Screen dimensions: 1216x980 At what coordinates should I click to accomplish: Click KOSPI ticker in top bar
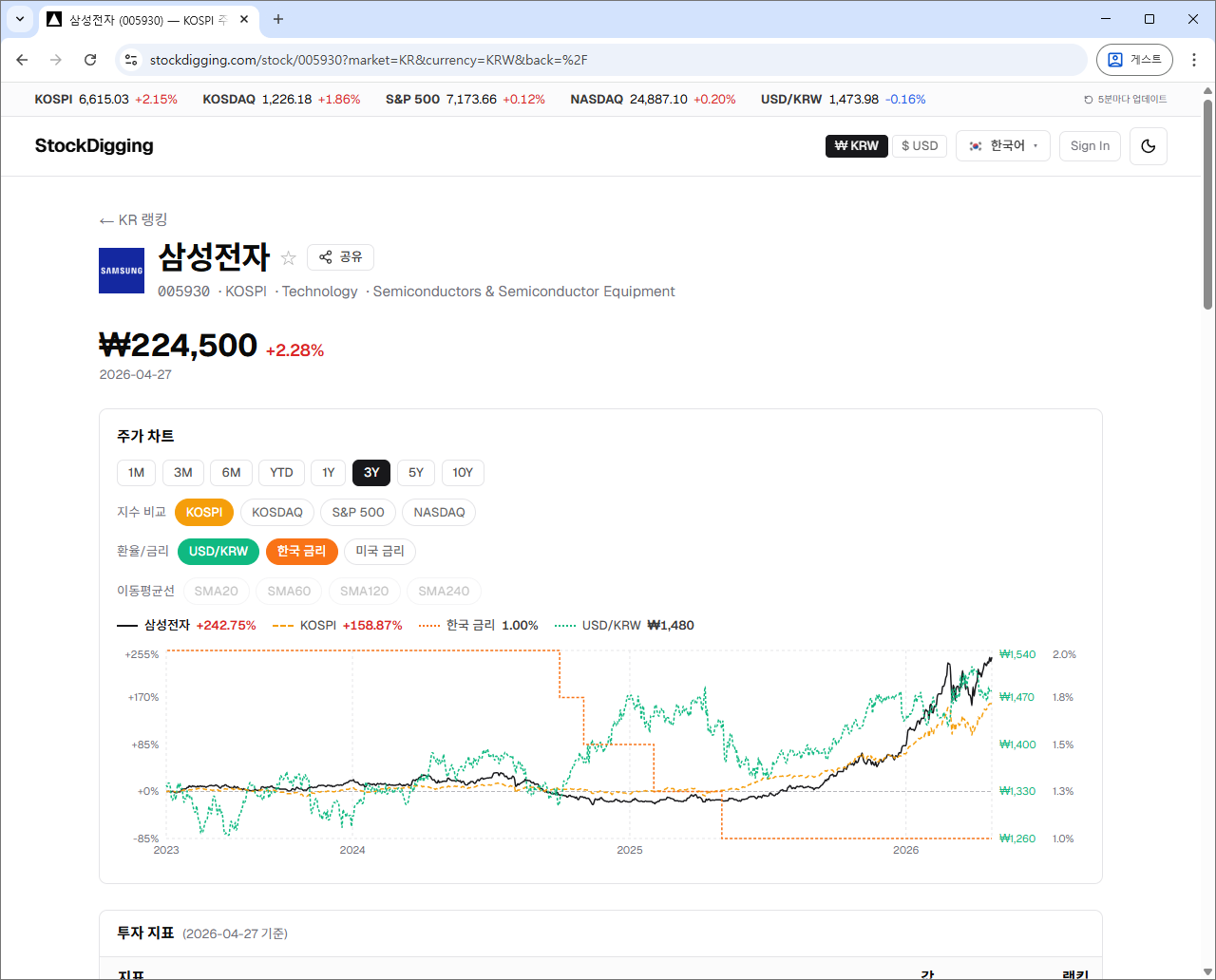tap(105, 100)
